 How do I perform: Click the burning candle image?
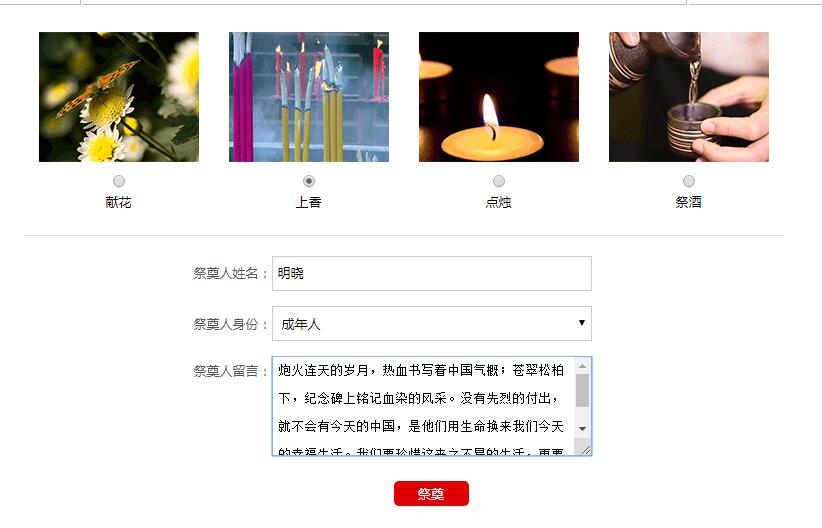click(x=499, y=97)
